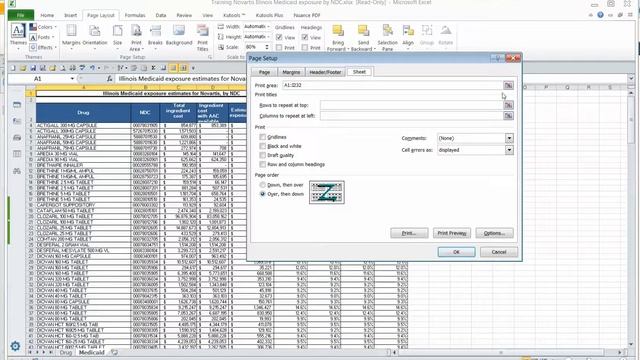Click the Columns to repeat at left field

411,116
